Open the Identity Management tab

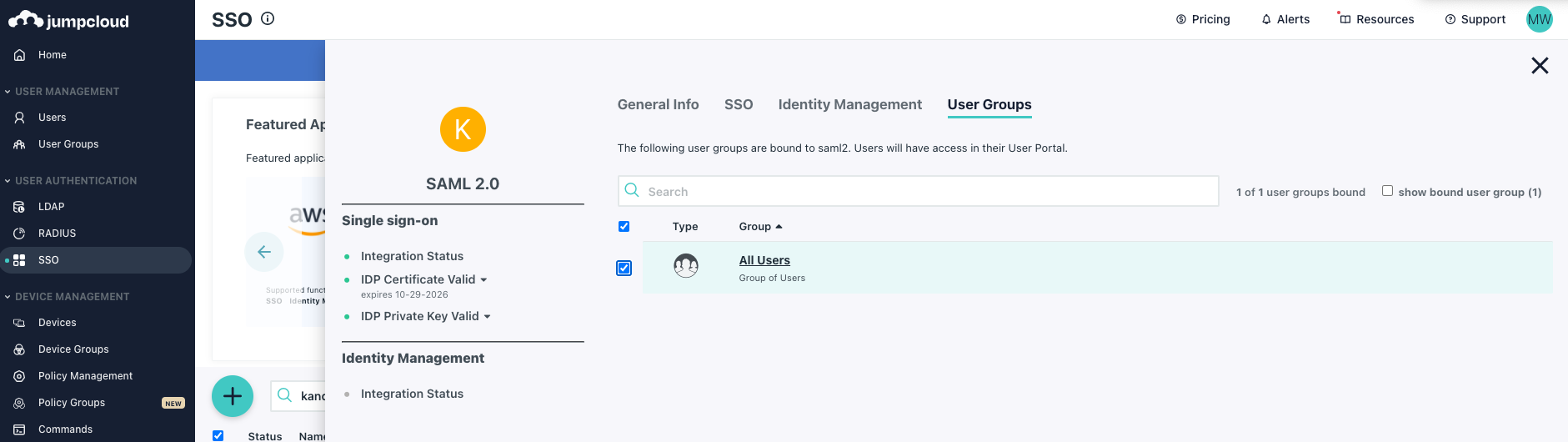[x=849, y=104]
